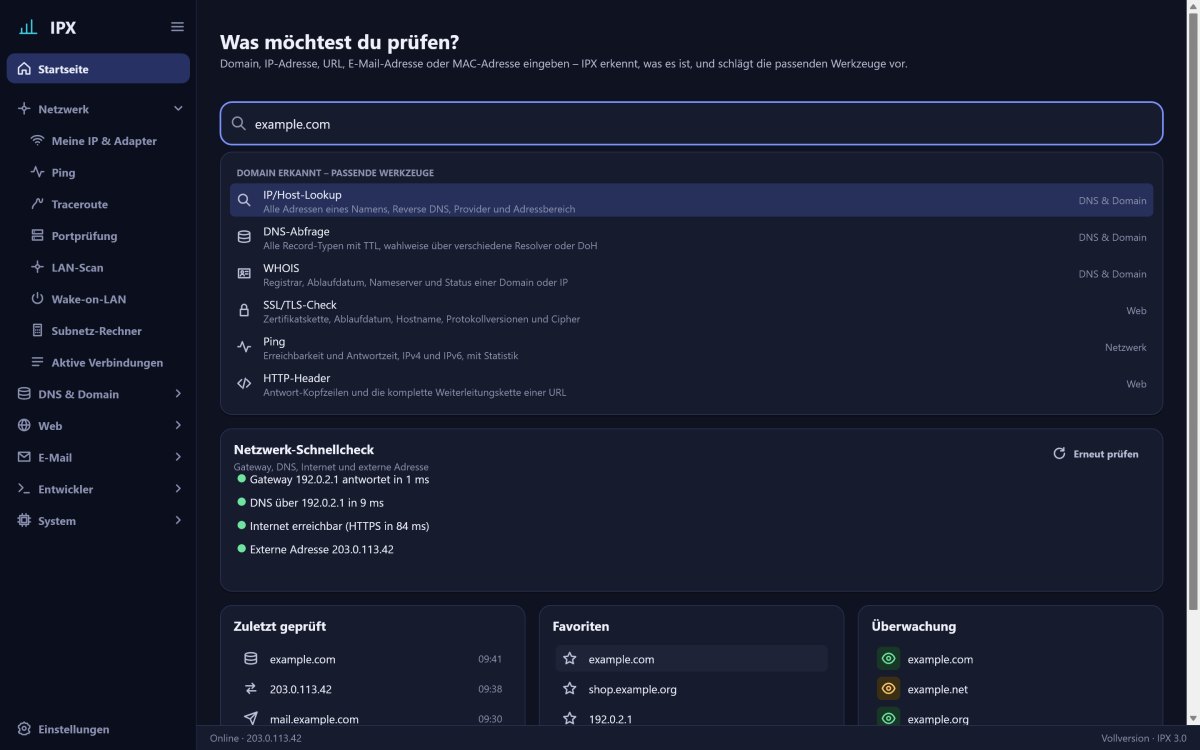Click the Subnetz-Rechner calculator icon
1200x750 pixels.
[38, 331]
